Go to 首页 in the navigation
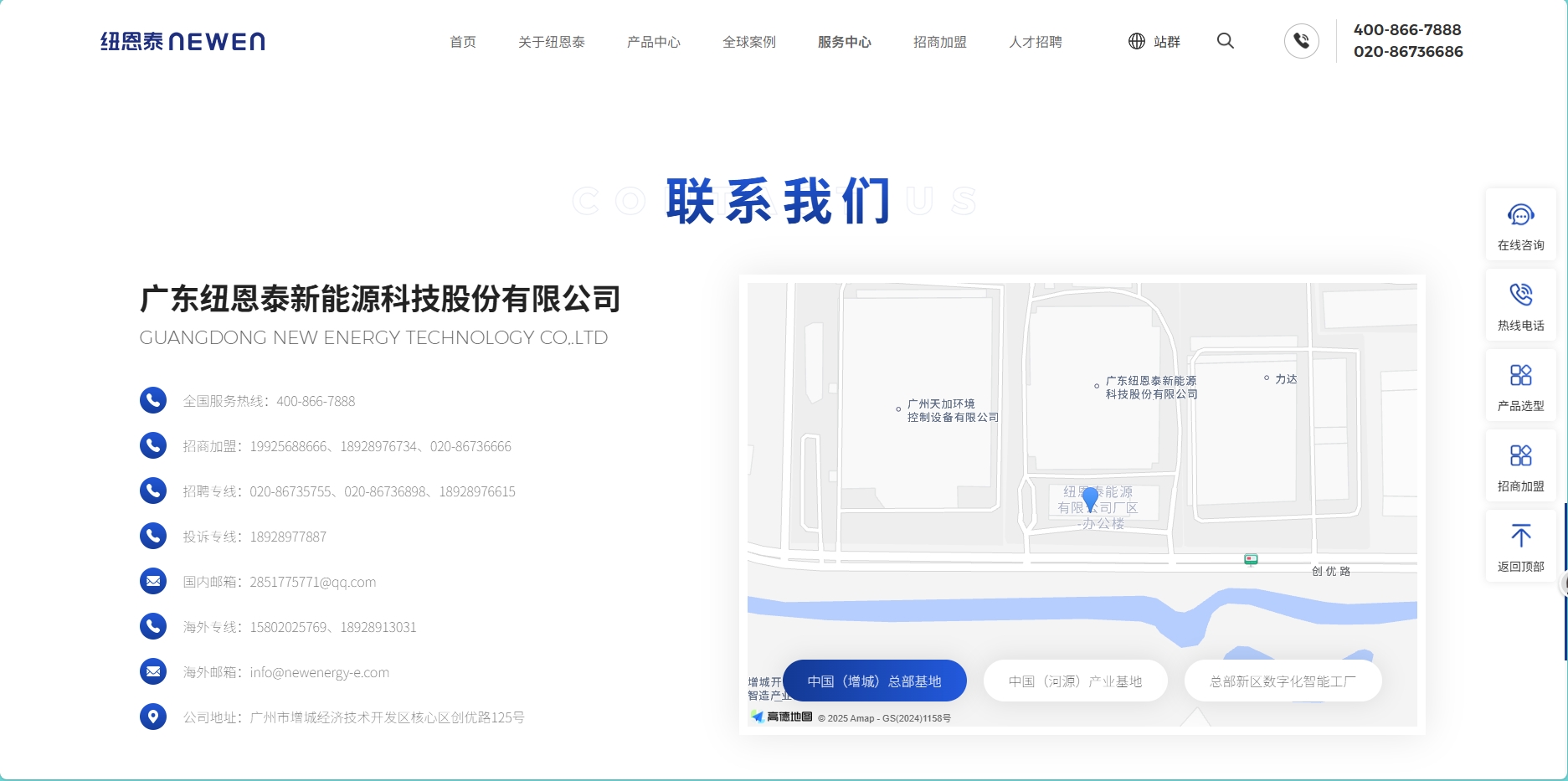 click(462, 42)
